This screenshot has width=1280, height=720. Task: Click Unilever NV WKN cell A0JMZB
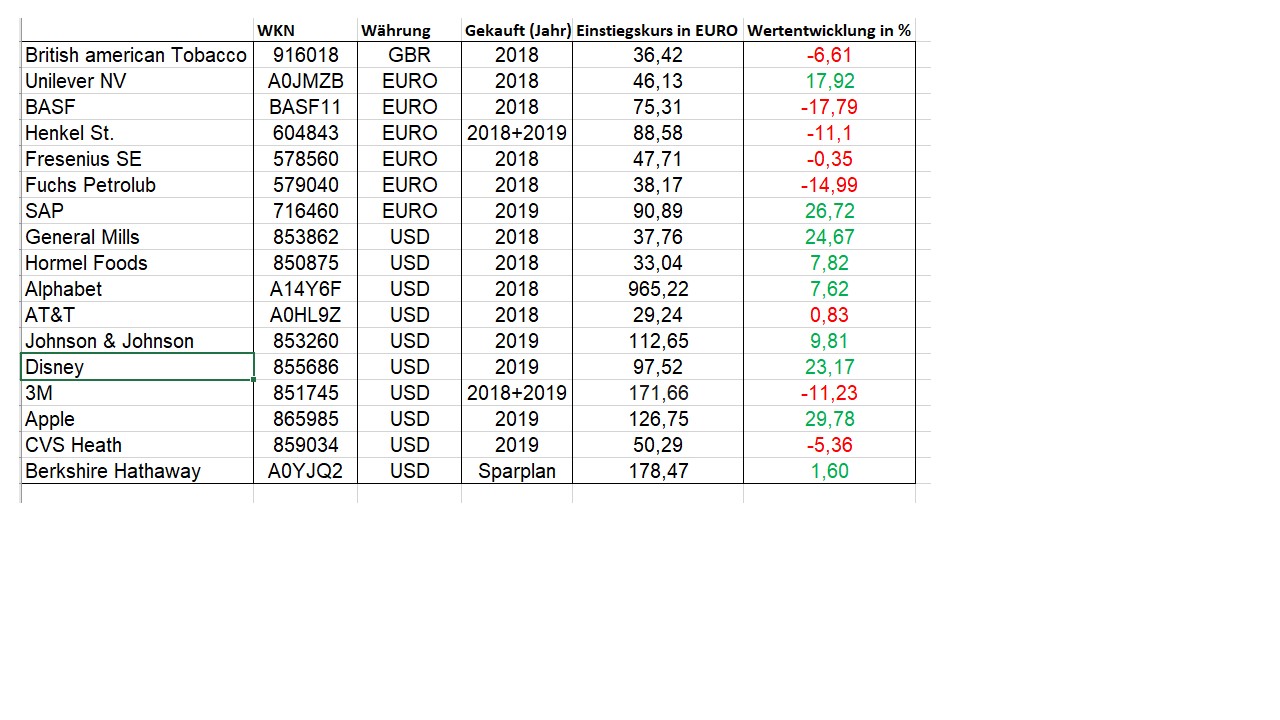[306, 81]
